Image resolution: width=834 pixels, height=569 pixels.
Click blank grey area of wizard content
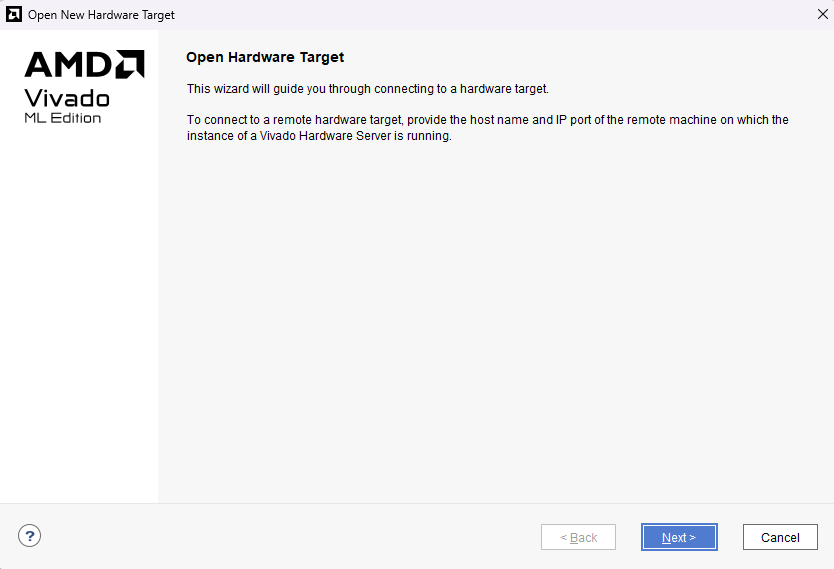495,320
